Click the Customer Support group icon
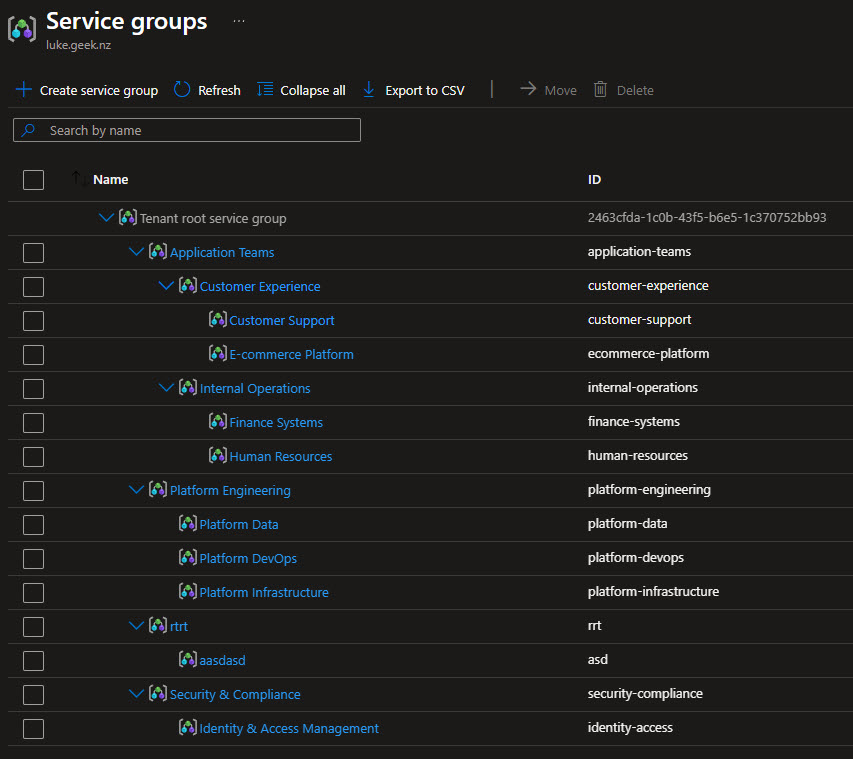 point(218,319)
